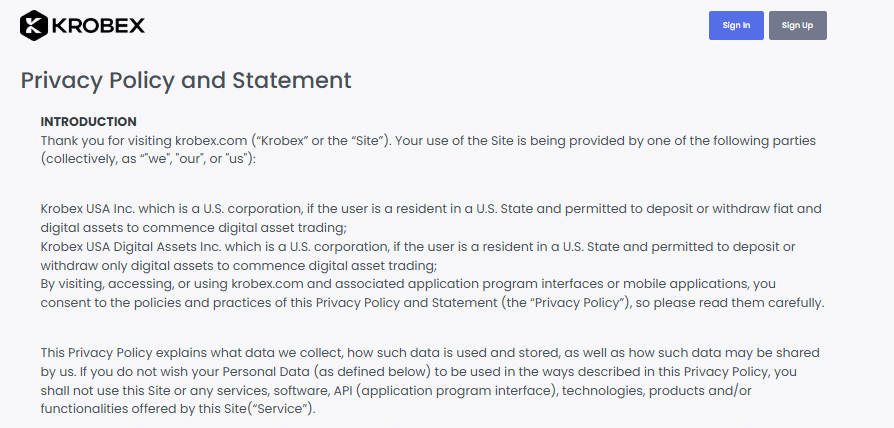
Task: Click the line beginning '(collectively, as'
Action: pos(149,159)
